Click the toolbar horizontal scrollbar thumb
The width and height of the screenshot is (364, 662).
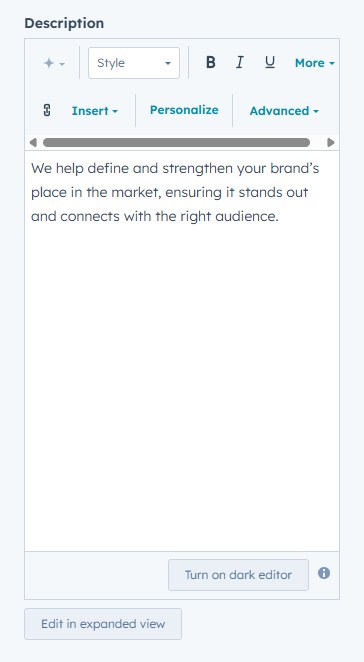tap(176, 143)
